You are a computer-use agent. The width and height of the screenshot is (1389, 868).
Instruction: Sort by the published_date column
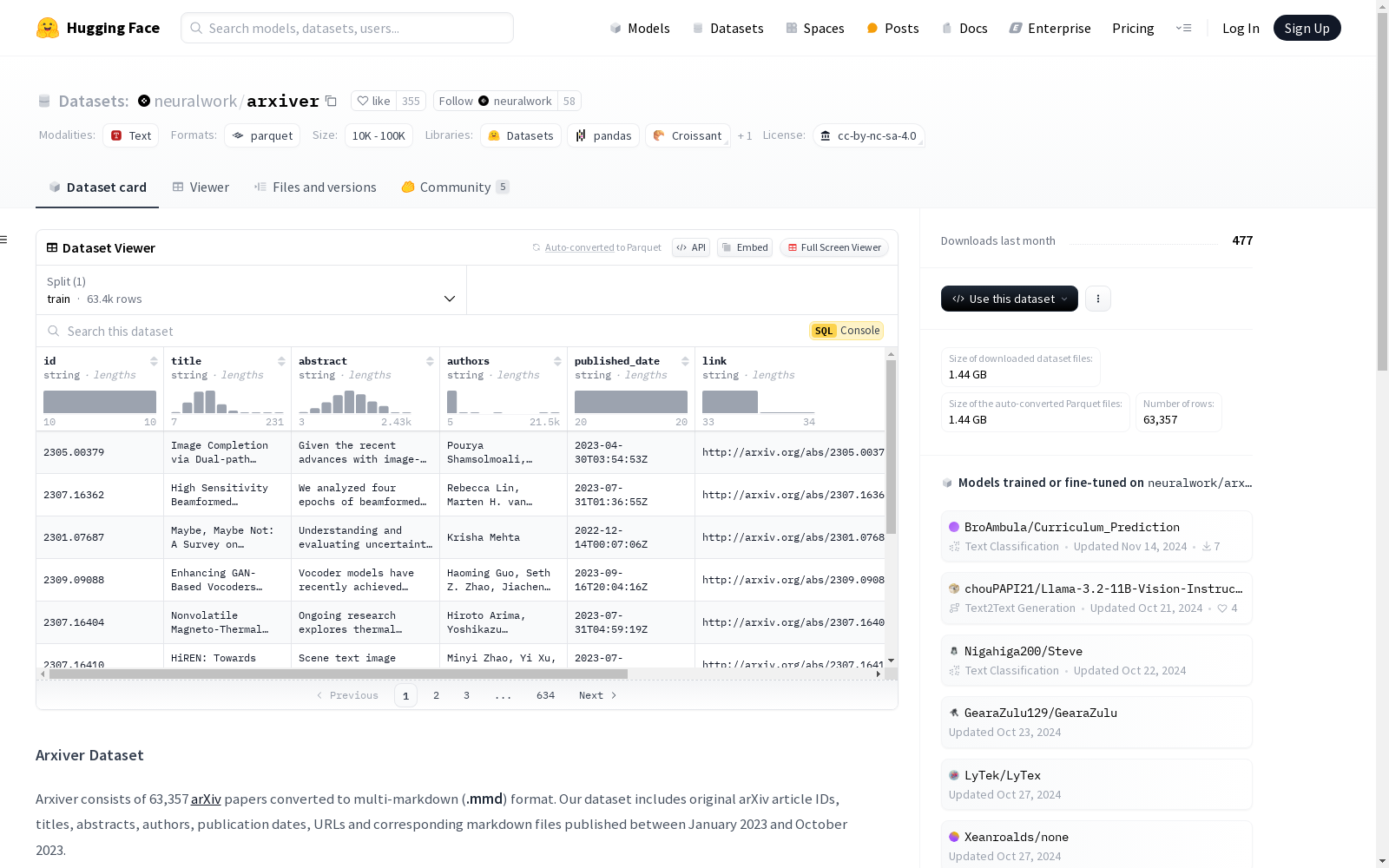685,361
